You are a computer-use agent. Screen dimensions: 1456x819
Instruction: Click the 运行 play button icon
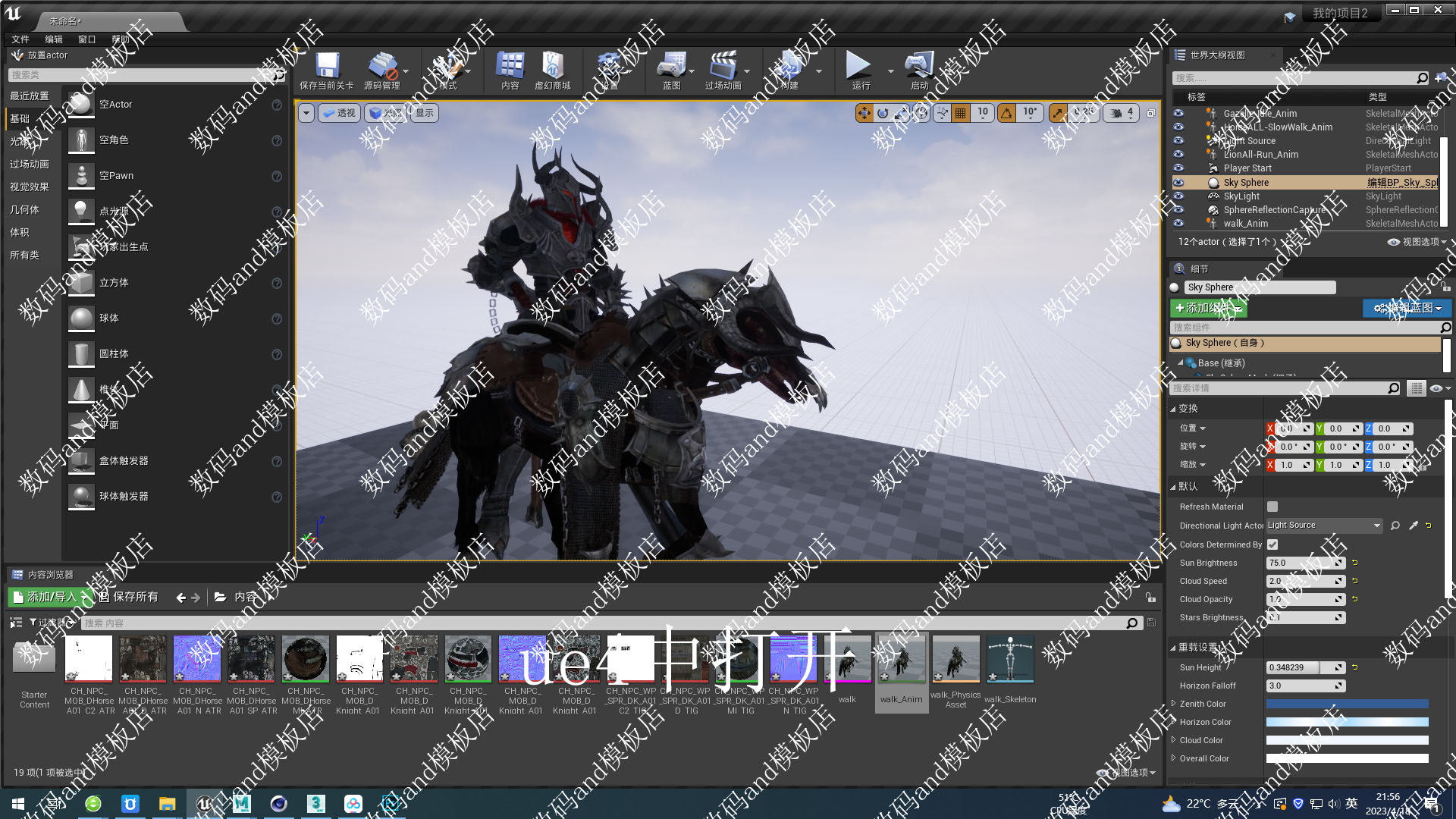pos(858,65)
